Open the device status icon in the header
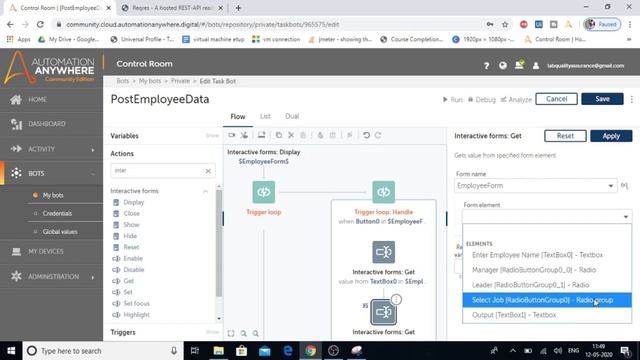Screen dimensions: 640x360 coord(519,64)
